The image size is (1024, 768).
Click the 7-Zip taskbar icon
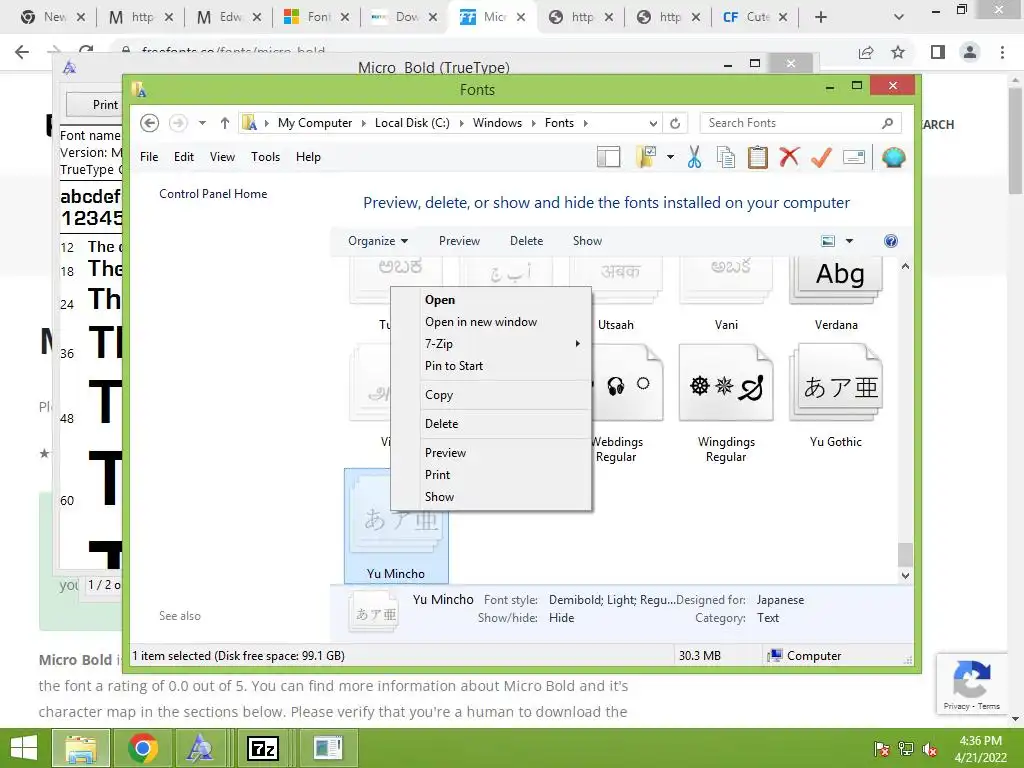263,748
